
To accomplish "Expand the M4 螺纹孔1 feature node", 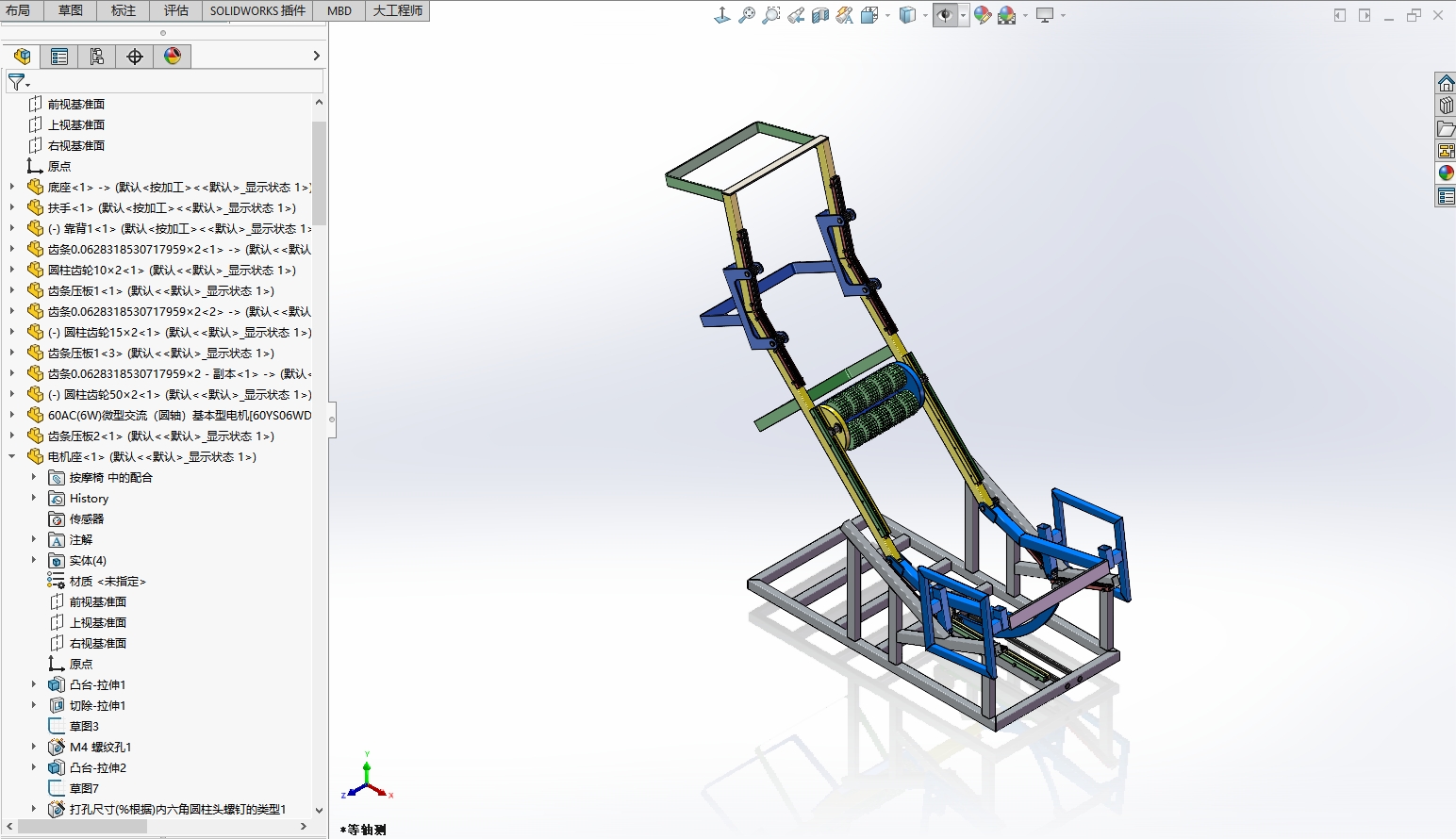I will tap(34, 747).
